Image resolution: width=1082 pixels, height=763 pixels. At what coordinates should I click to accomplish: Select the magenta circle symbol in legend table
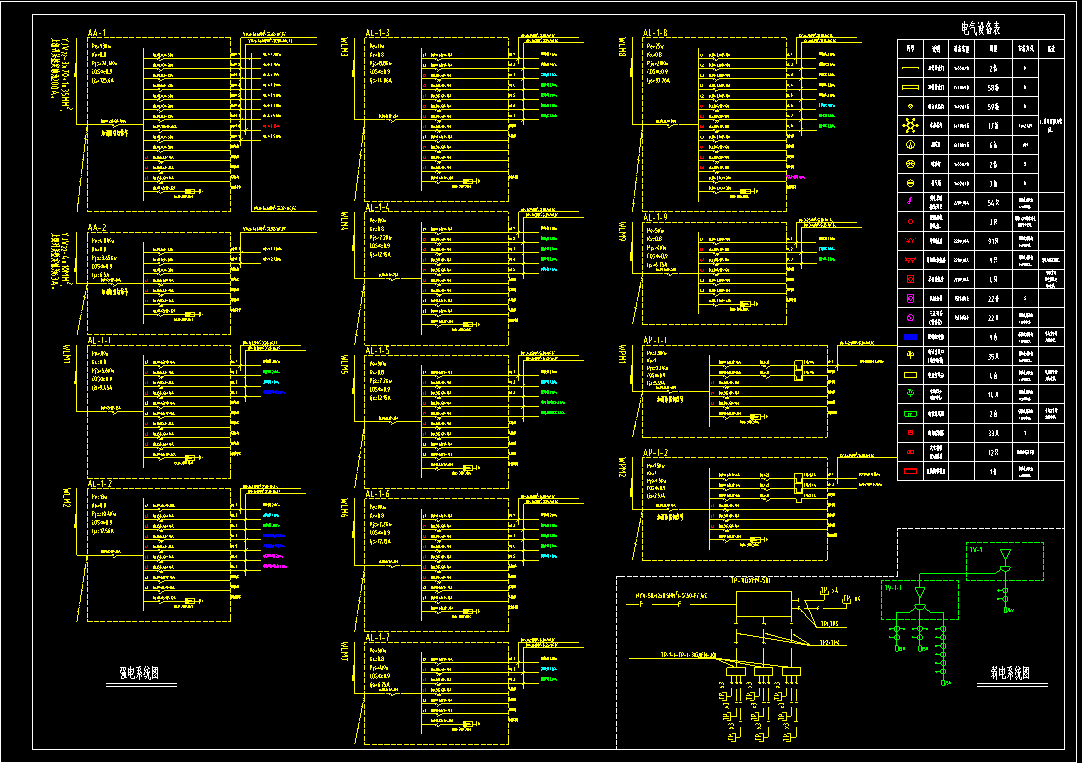pos(911,318)
